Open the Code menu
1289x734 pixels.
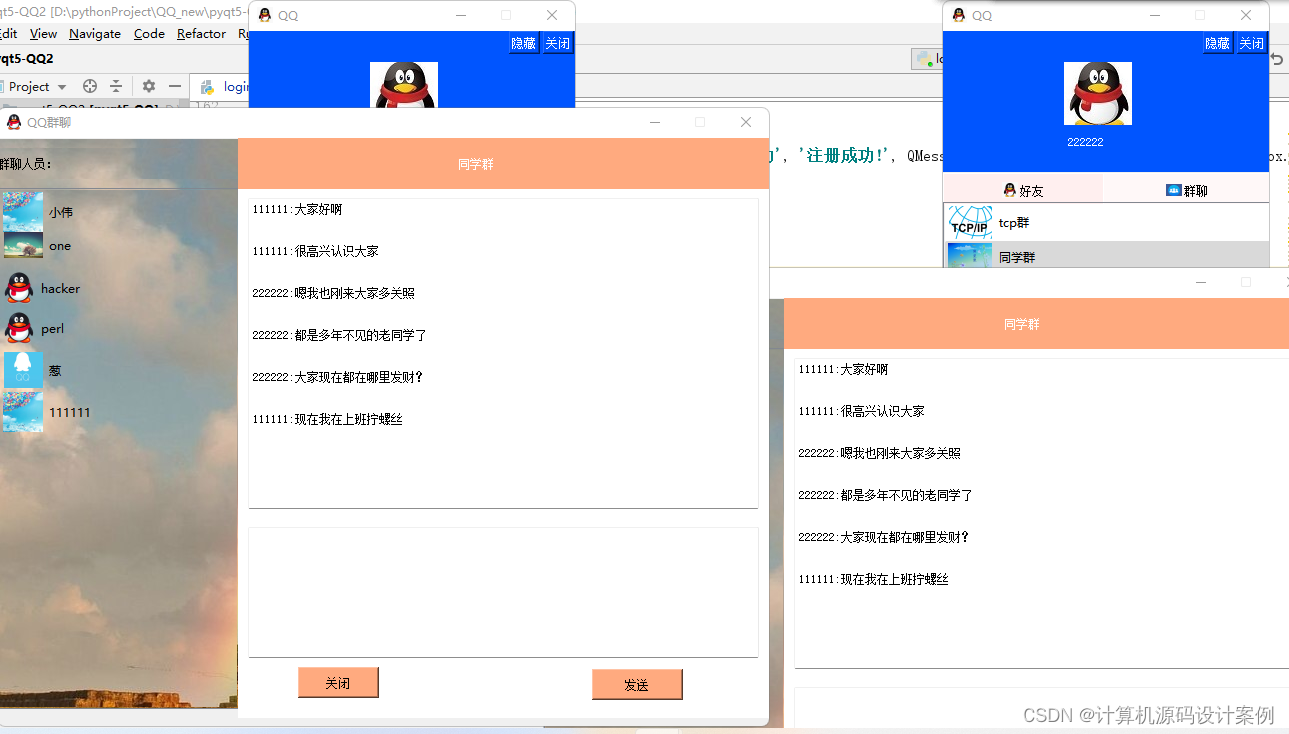coord(149,33)
